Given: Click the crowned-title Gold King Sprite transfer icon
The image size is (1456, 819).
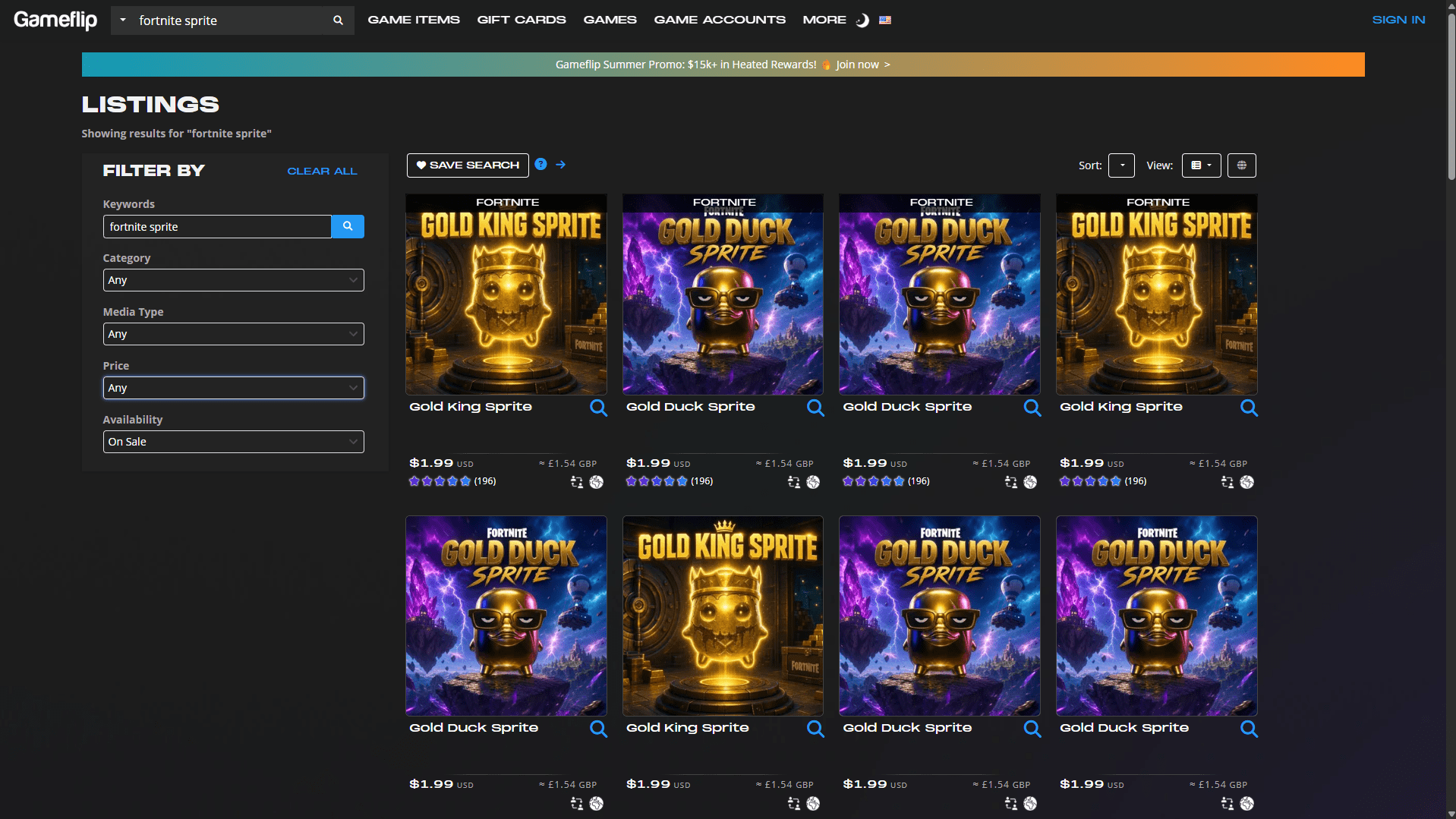Looking at the screenshot, I should (794, 803).
